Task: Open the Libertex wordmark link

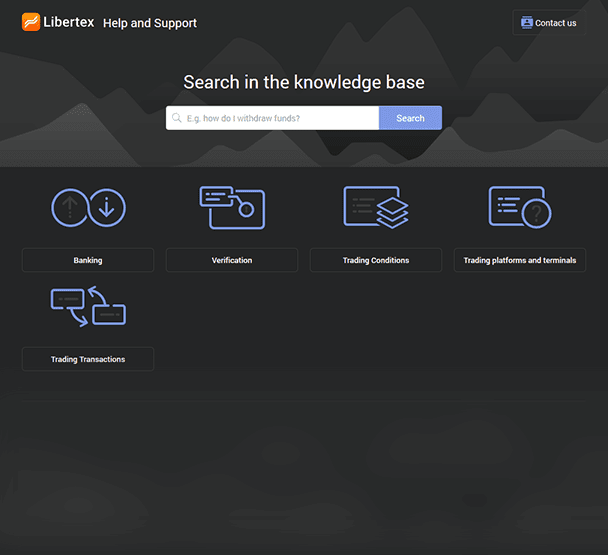Action: click(x=69, y=22)
